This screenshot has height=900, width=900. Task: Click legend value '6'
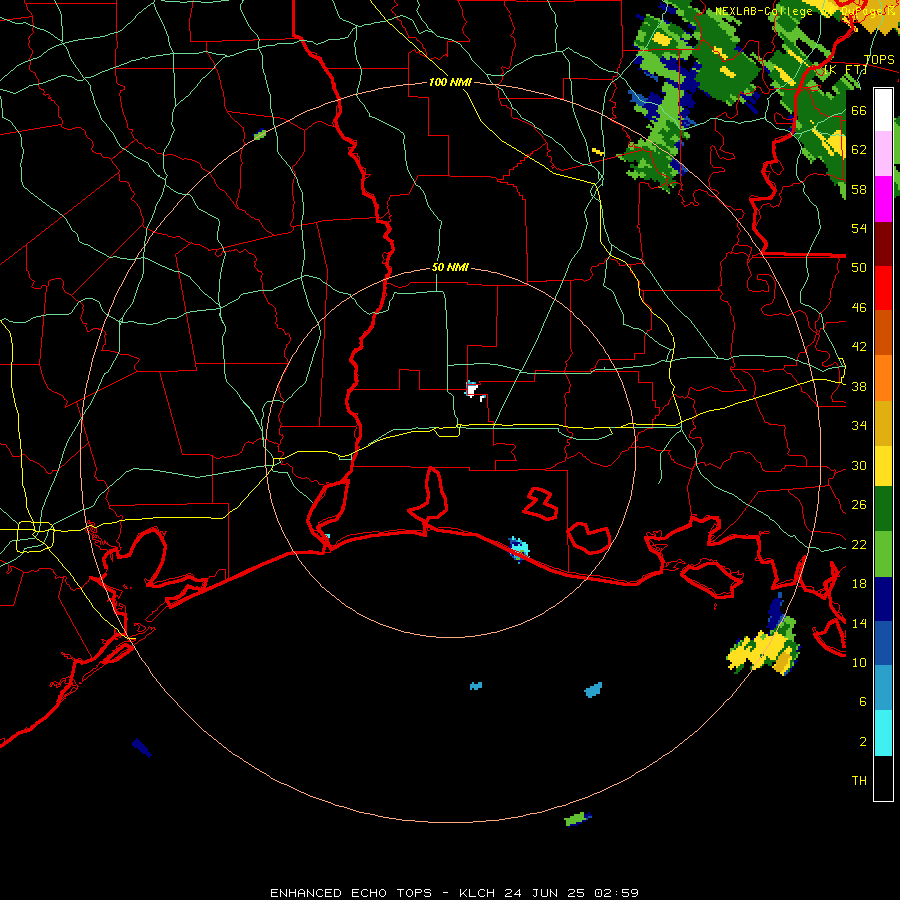862,701
